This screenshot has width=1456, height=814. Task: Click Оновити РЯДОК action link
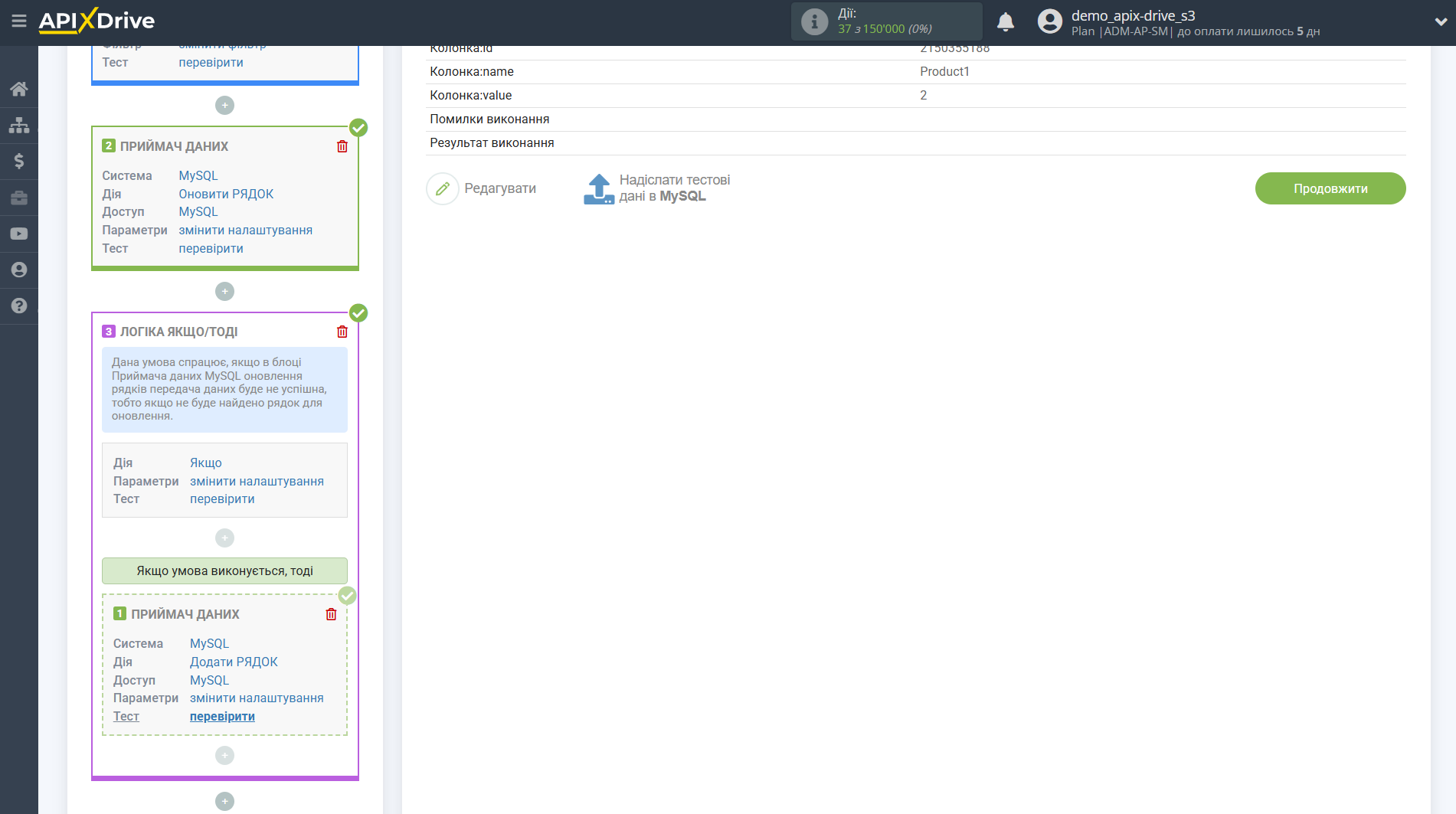(x=226, y=194)
